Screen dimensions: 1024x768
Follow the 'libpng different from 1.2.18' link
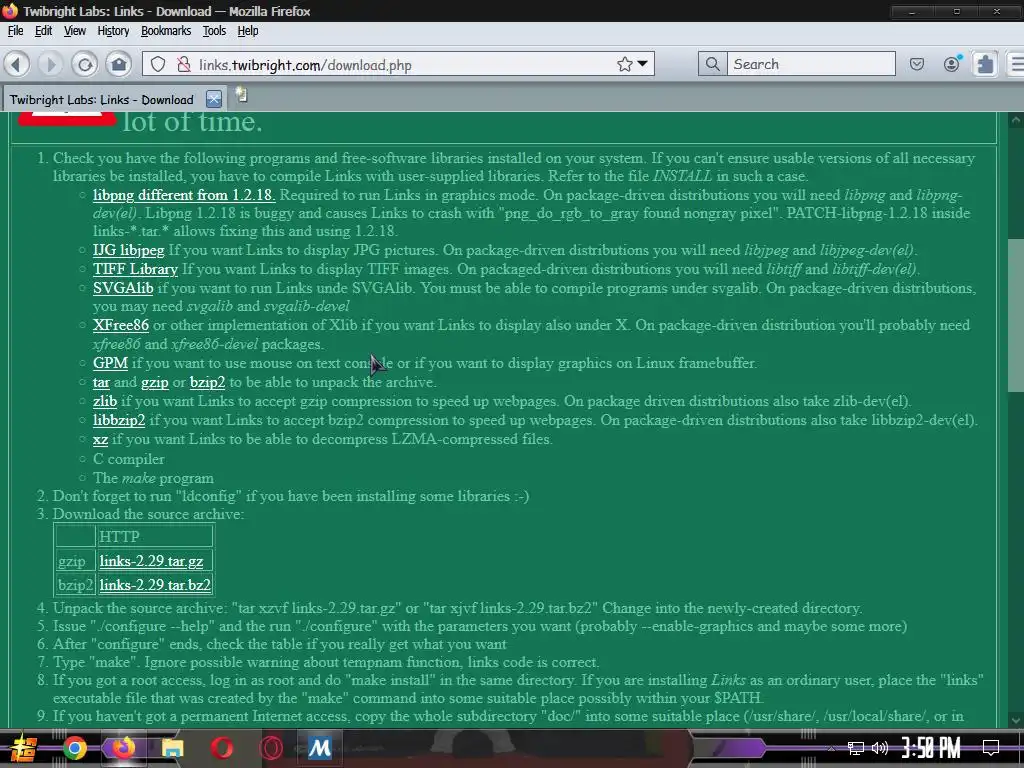[184, 195]
